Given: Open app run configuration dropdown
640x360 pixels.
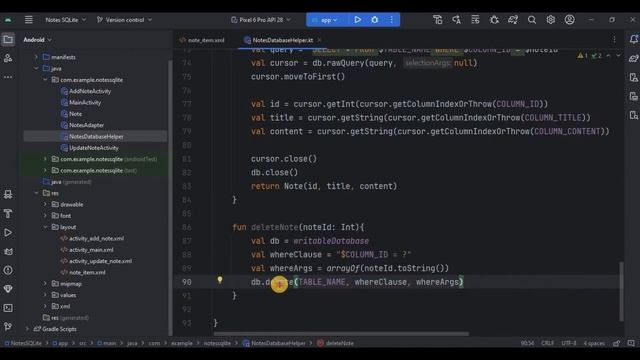Looking at the screenshot, I should tap(325, 20).
